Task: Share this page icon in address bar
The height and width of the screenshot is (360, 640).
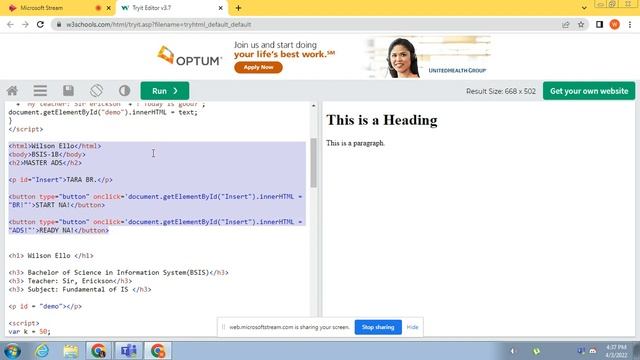Action: 566,24
